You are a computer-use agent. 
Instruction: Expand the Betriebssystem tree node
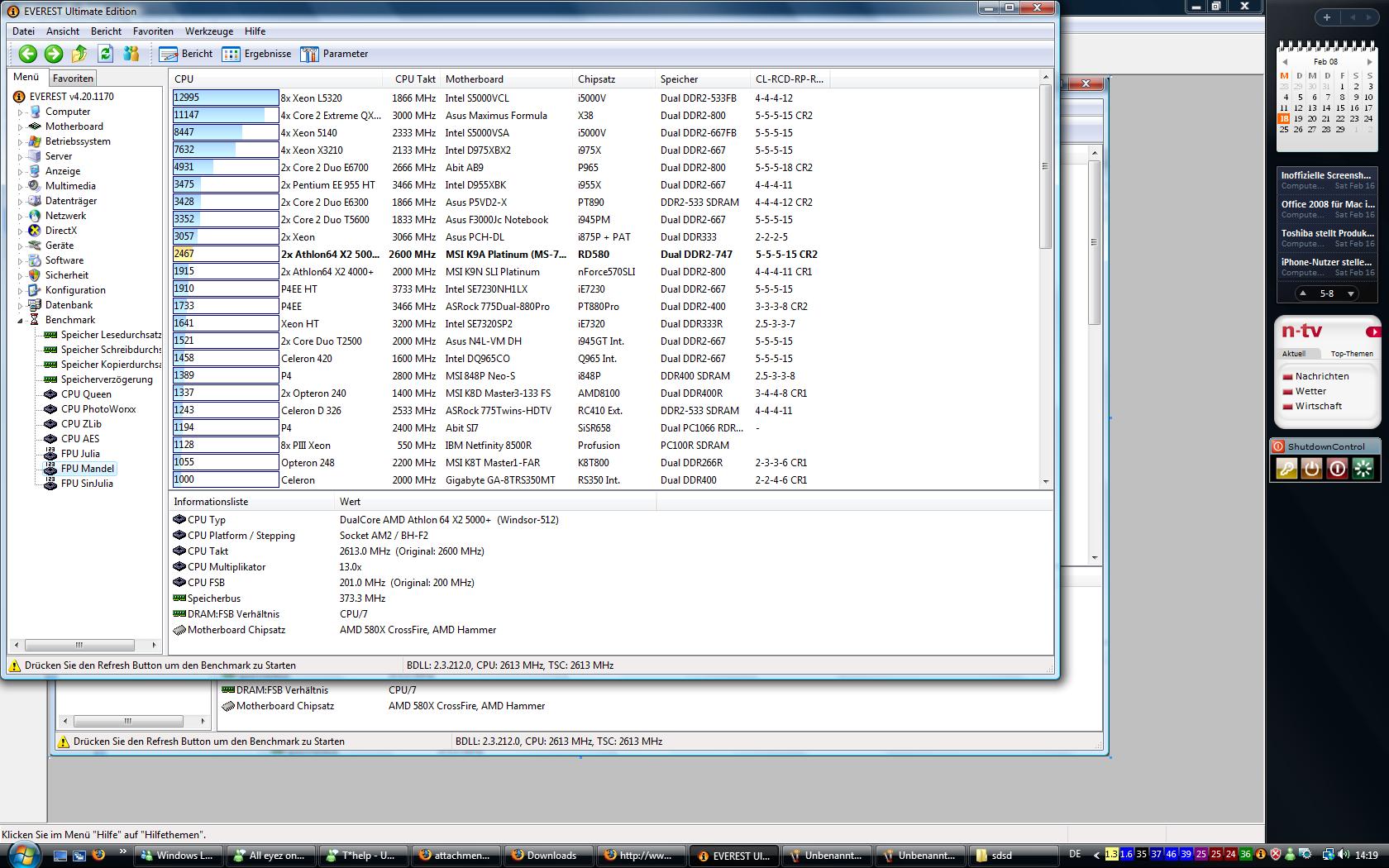click(x=21, y=141)
